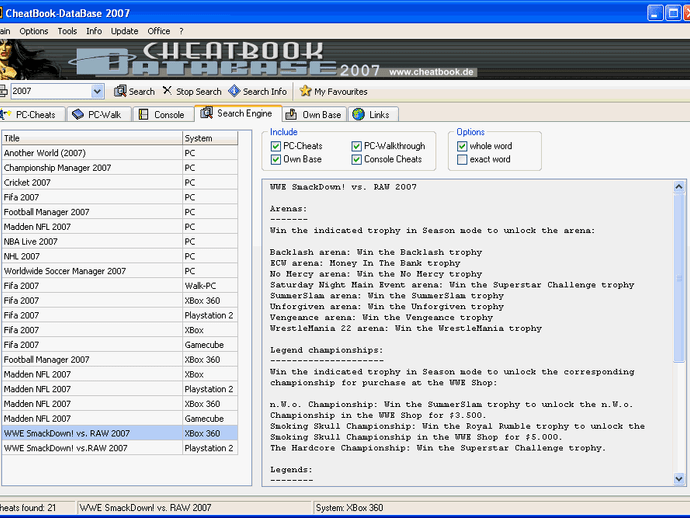Select NBA Live 2007 row

pyautogui.click(x=120, y=242)
